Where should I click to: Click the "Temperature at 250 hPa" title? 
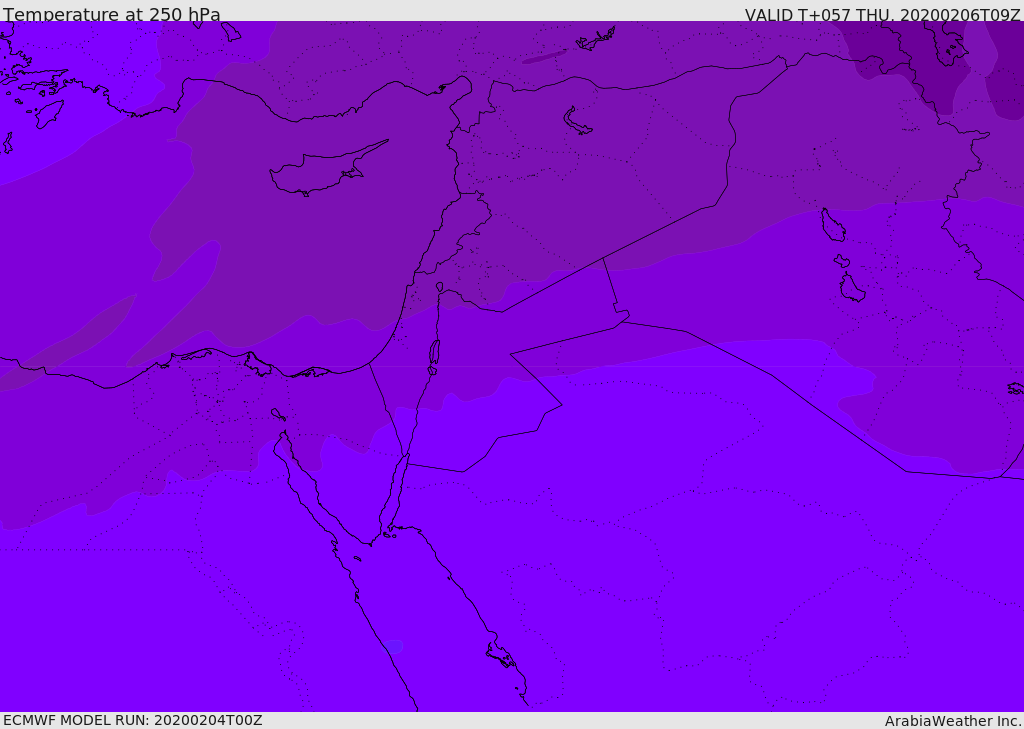(112, 14)
